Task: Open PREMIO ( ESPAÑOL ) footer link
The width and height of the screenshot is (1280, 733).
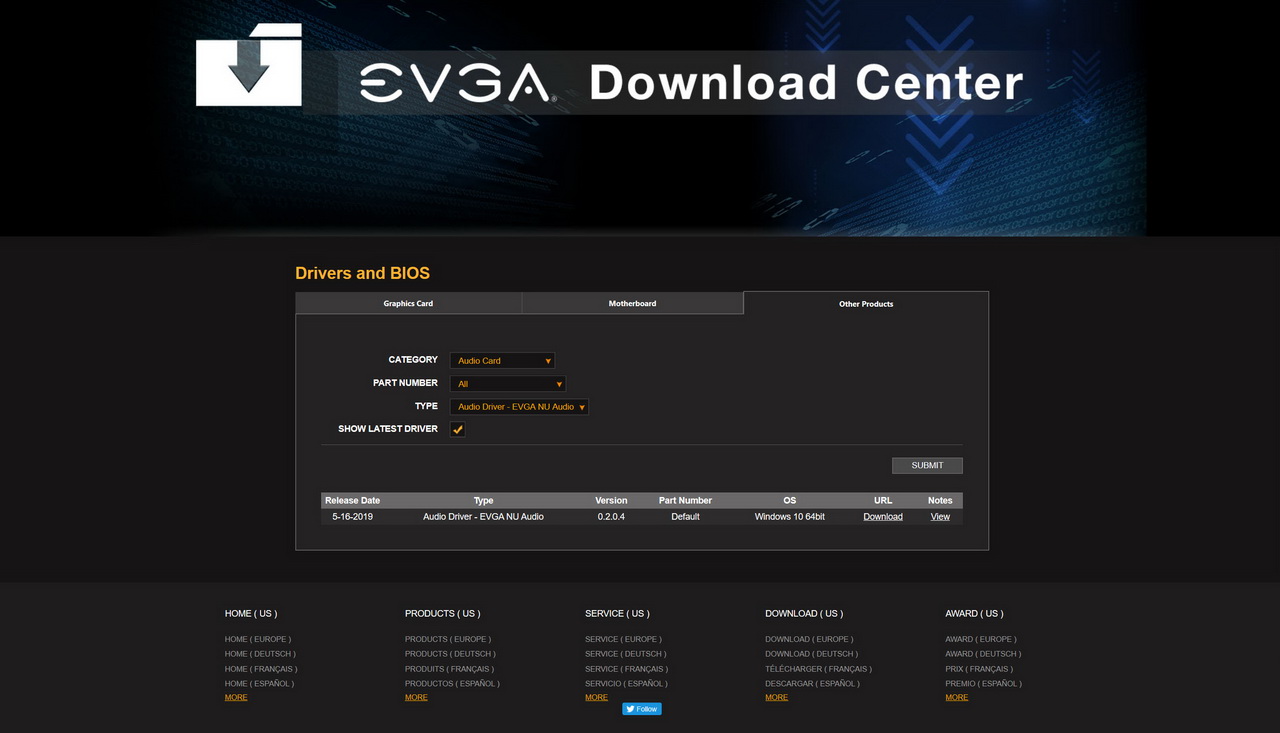Action: click(x=984, y=684)
